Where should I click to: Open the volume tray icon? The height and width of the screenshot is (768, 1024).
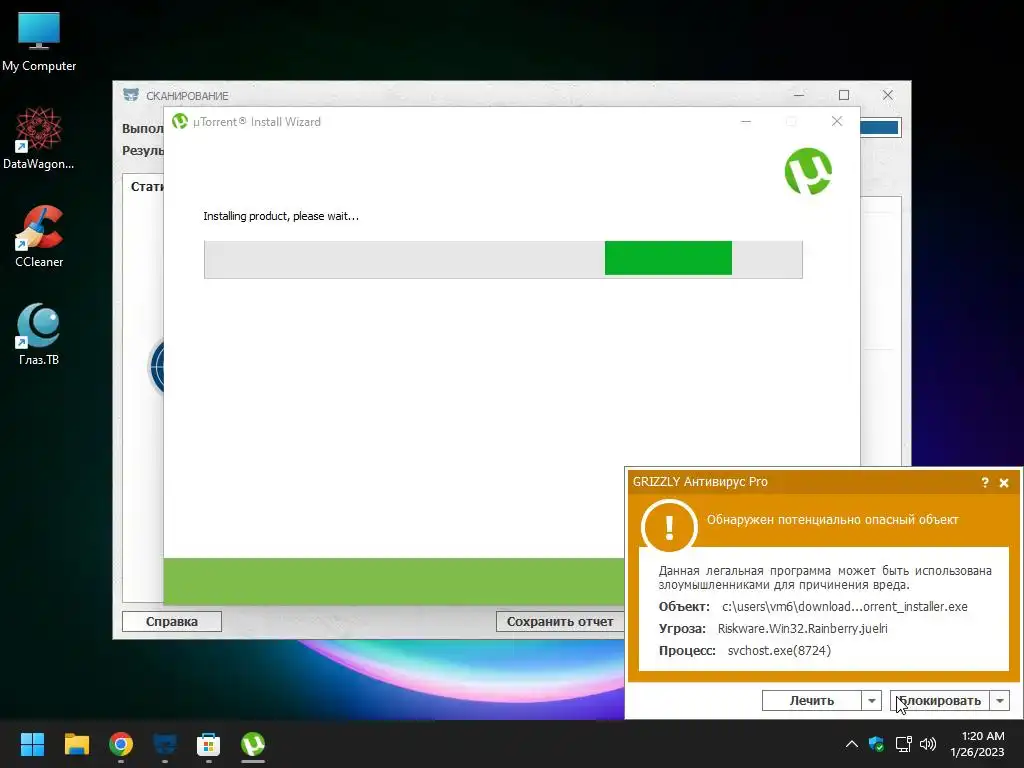pos(927,744)
